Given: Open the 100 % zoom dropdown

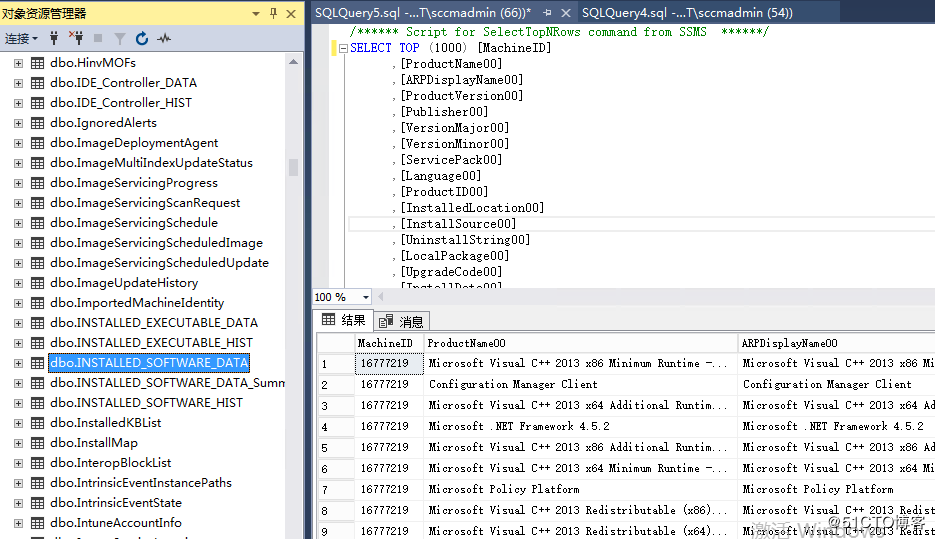Looking at the screenshot, I should click(366, 297).
